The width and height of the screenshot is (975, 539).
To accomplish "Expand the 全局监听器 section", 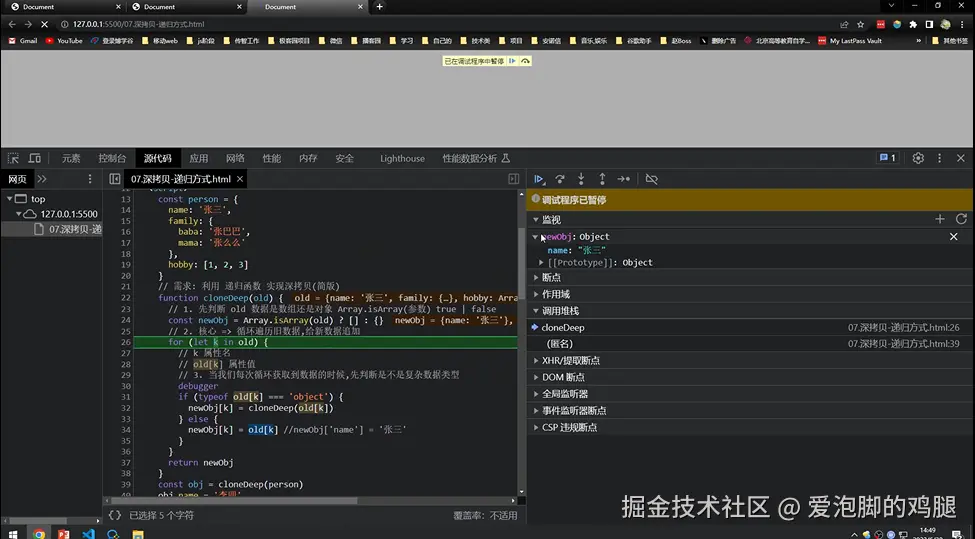I will 536,394.
